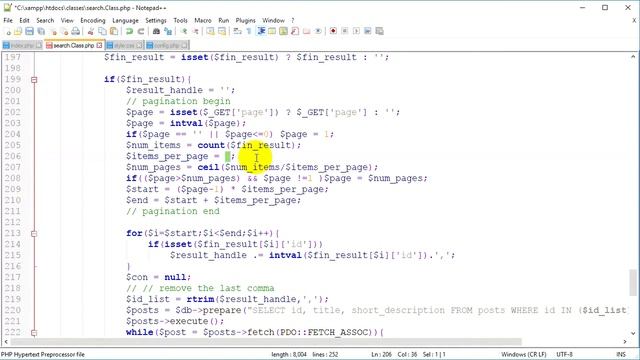Open the View menu
The image size is (640, 360).
[67, 20]
